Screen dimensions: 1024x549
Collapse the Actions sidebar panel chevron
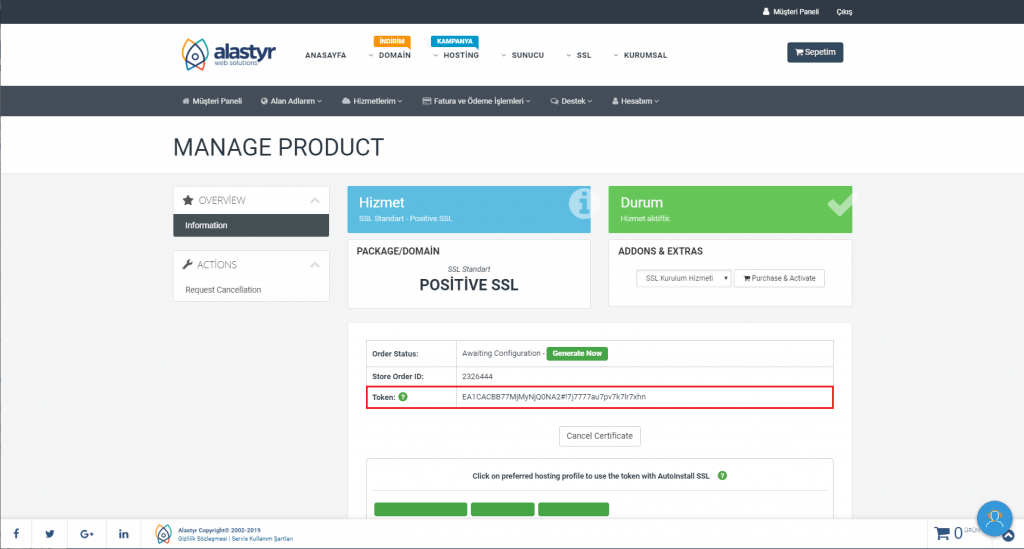pyautogui.click(x=315, y=264)
